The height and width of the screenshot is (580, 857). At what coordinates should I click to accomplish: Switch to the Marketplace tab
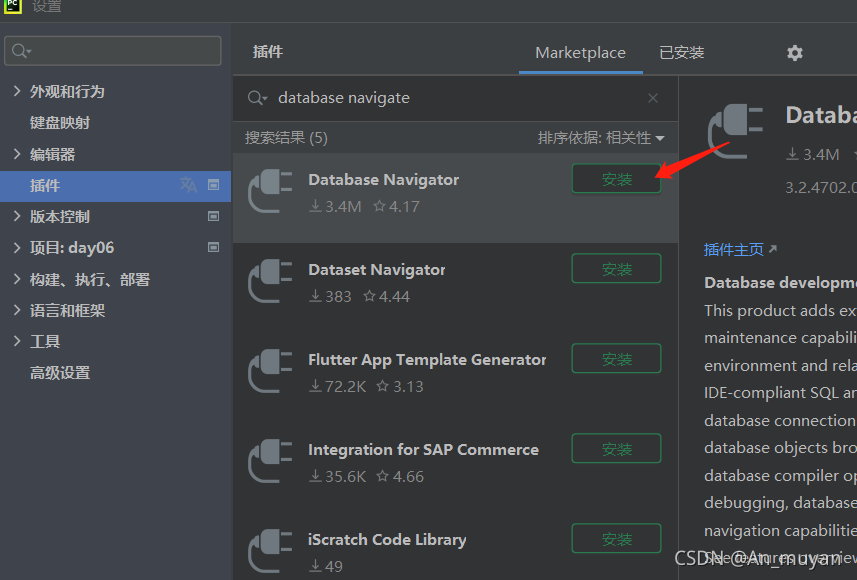pos(580,52)
